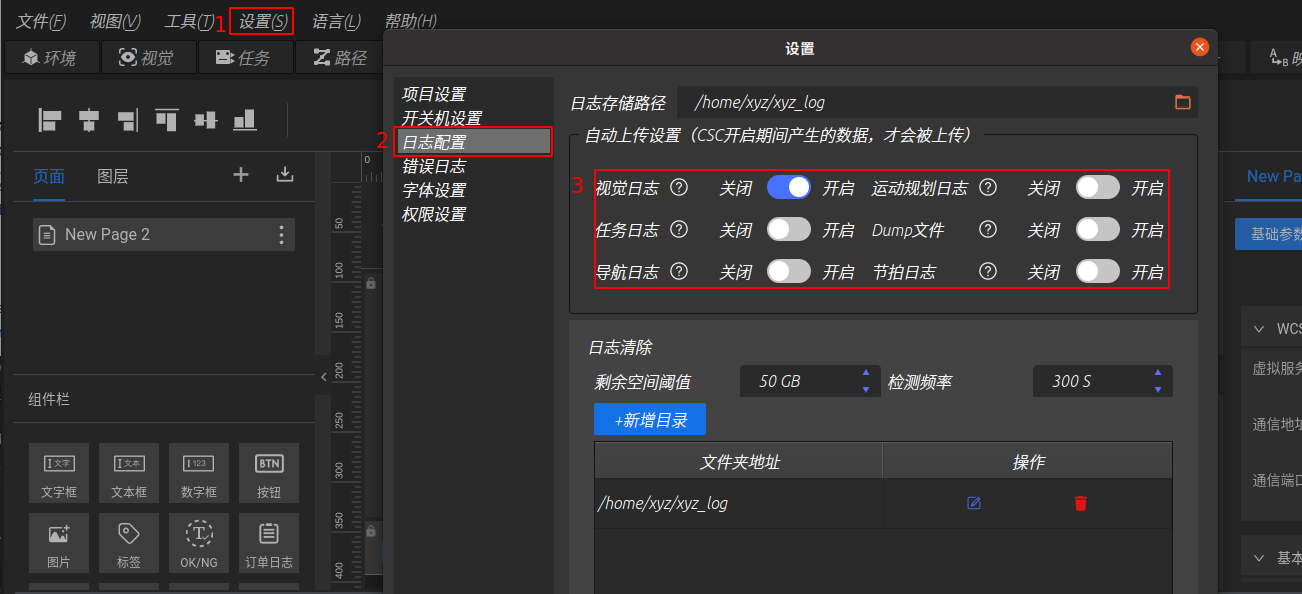Viewport: 1302px width, 594px height.
Task: Disable the 视觉日志 upload toggle
Action: coord(789,187)
